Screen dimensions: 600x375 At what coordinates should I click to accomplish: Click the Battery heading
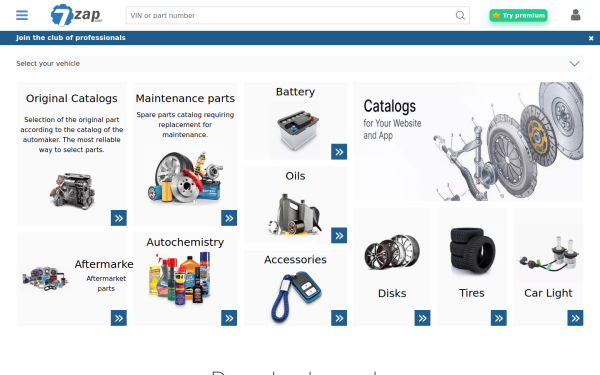tap(295, 92)
